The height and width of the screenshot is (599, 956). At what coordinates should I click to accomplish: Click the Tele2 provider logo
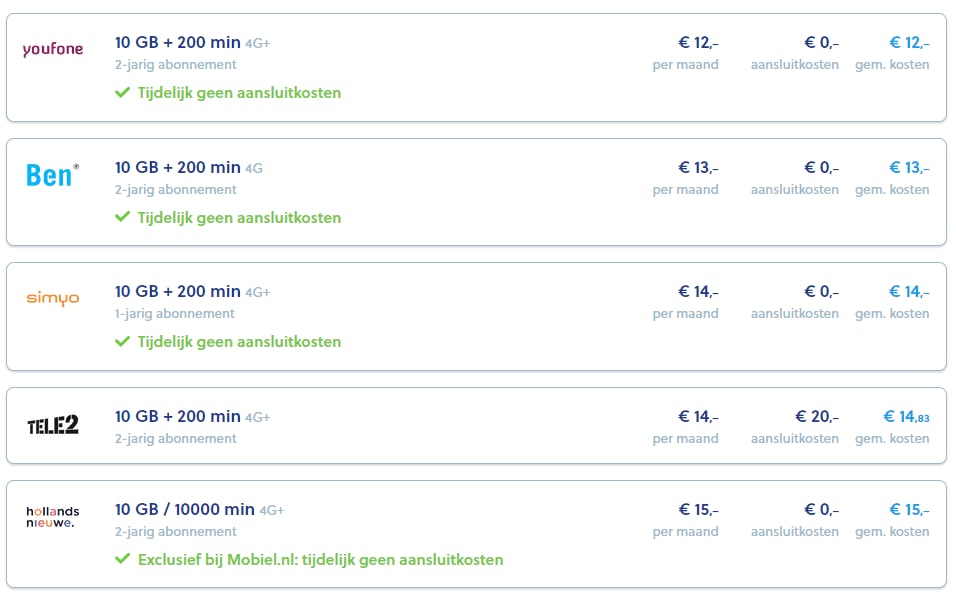tap(53, 425)
